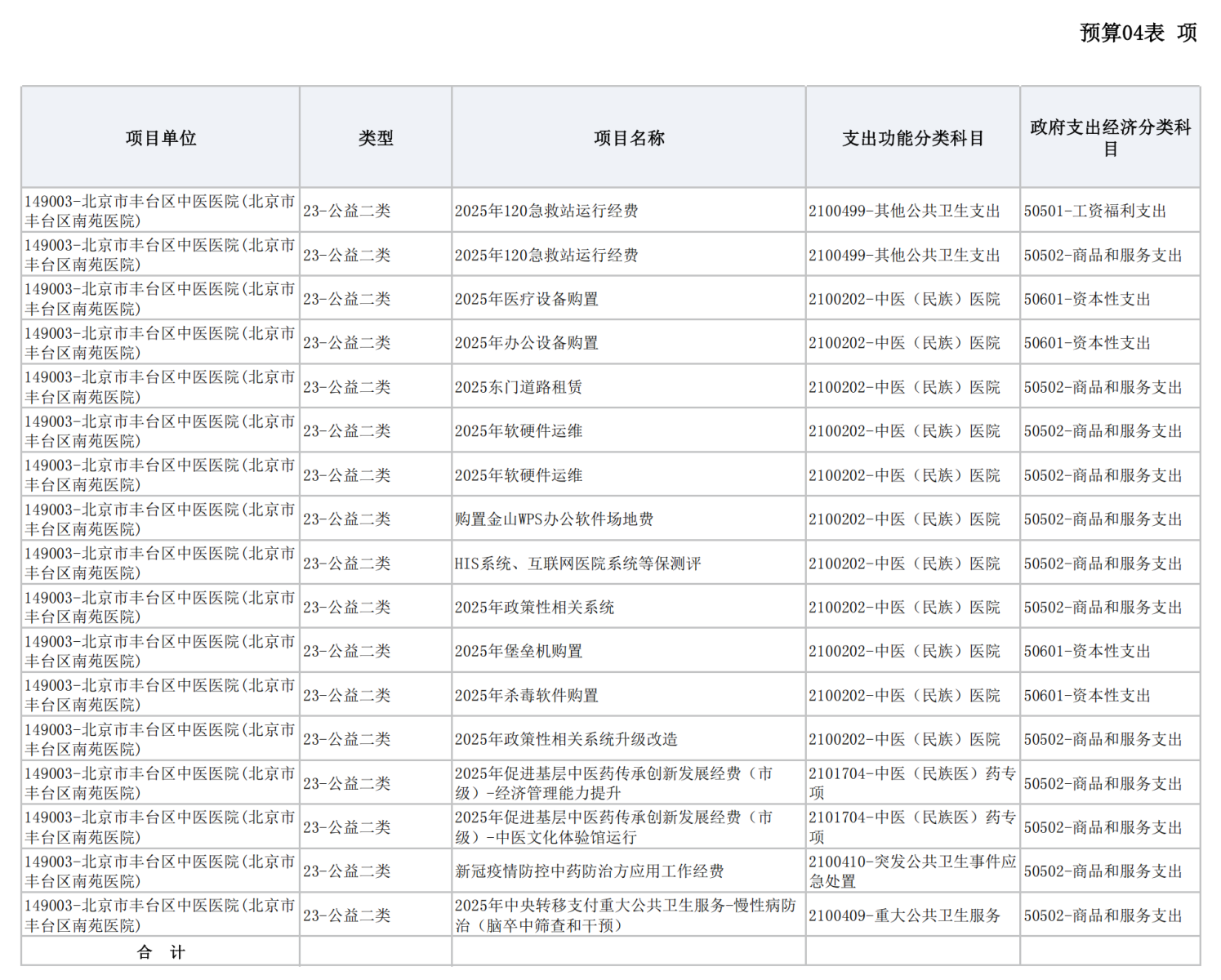This screenshot has height=980, width=1221.
Task: Click the 政府支出经济分类科目 header cell
Action: point(1110,138)
